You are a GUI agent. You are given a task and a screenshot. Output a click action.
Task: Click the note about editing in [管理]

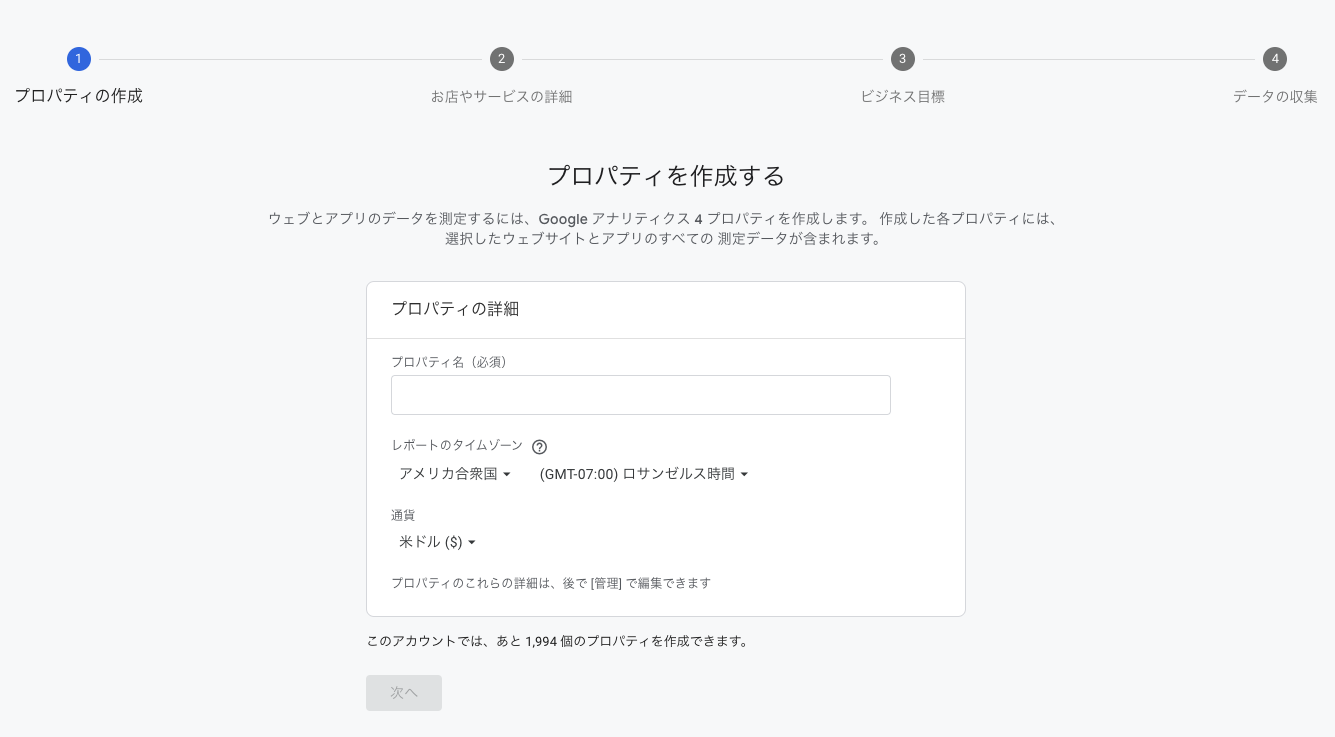pos(551,583)
